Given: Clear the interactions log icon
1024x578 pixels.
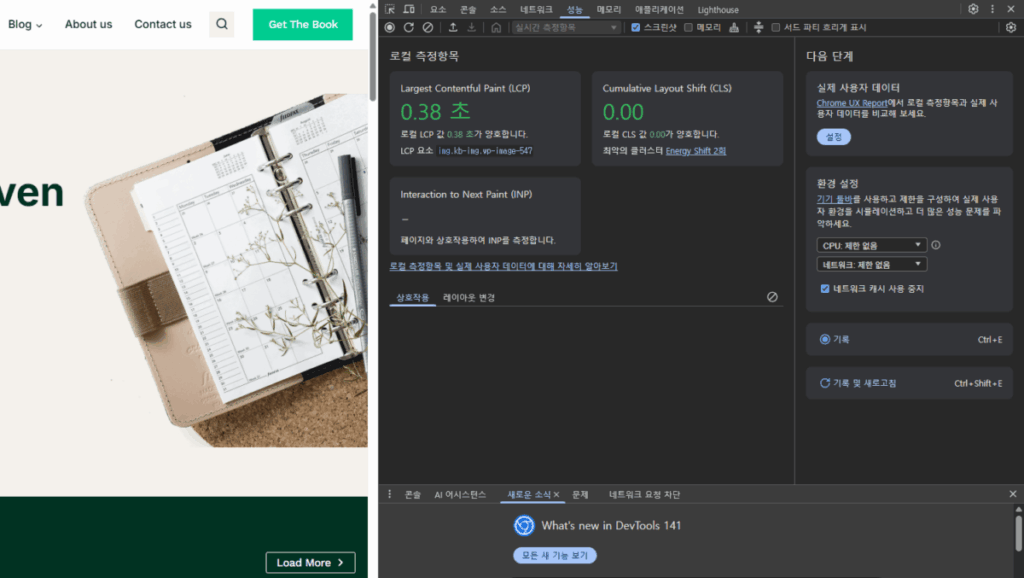Looking at the screenshot, I should (x=772, y=297).
